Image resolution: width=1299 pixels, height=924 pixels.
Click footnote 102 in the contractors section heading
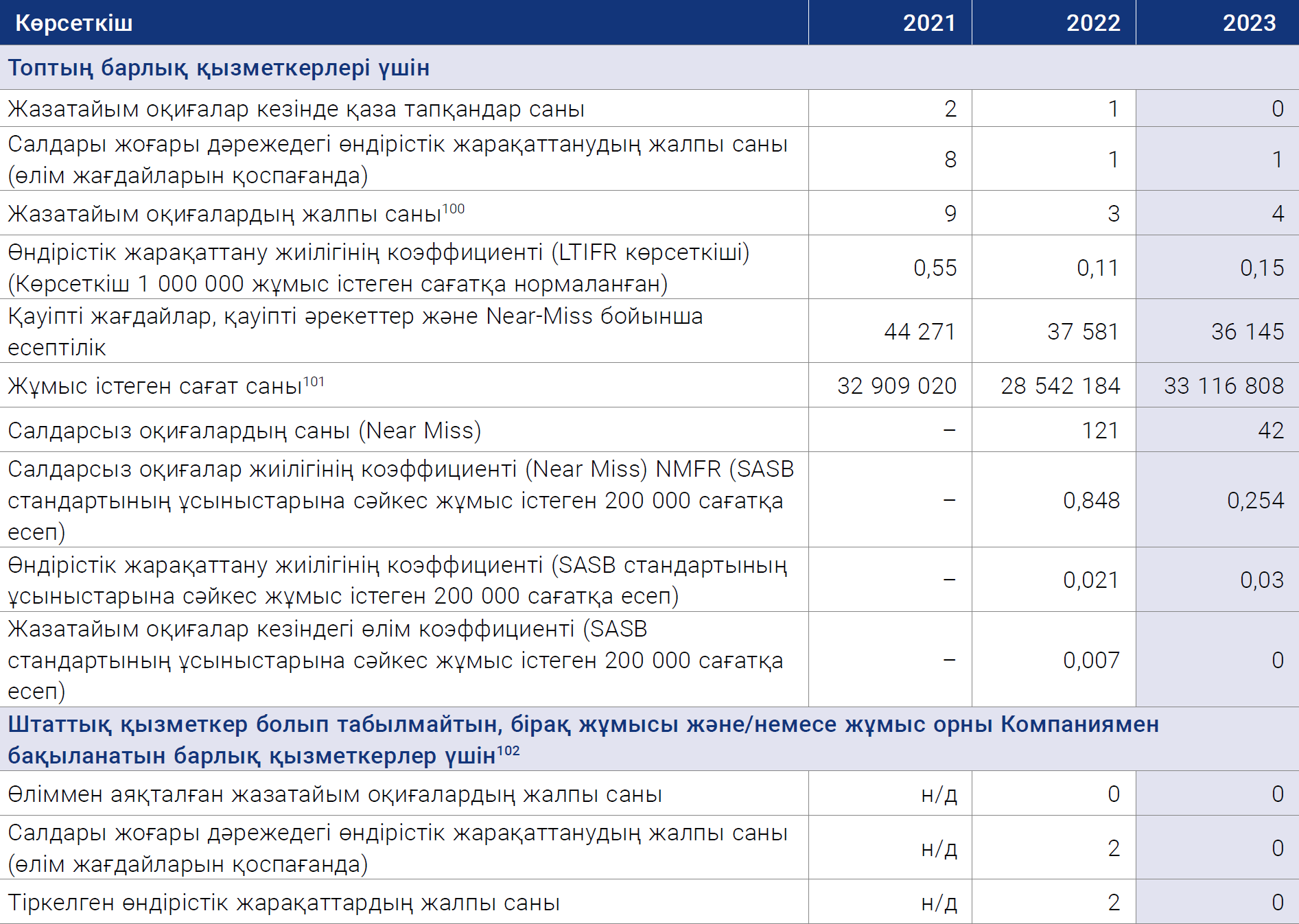[508, 750]
